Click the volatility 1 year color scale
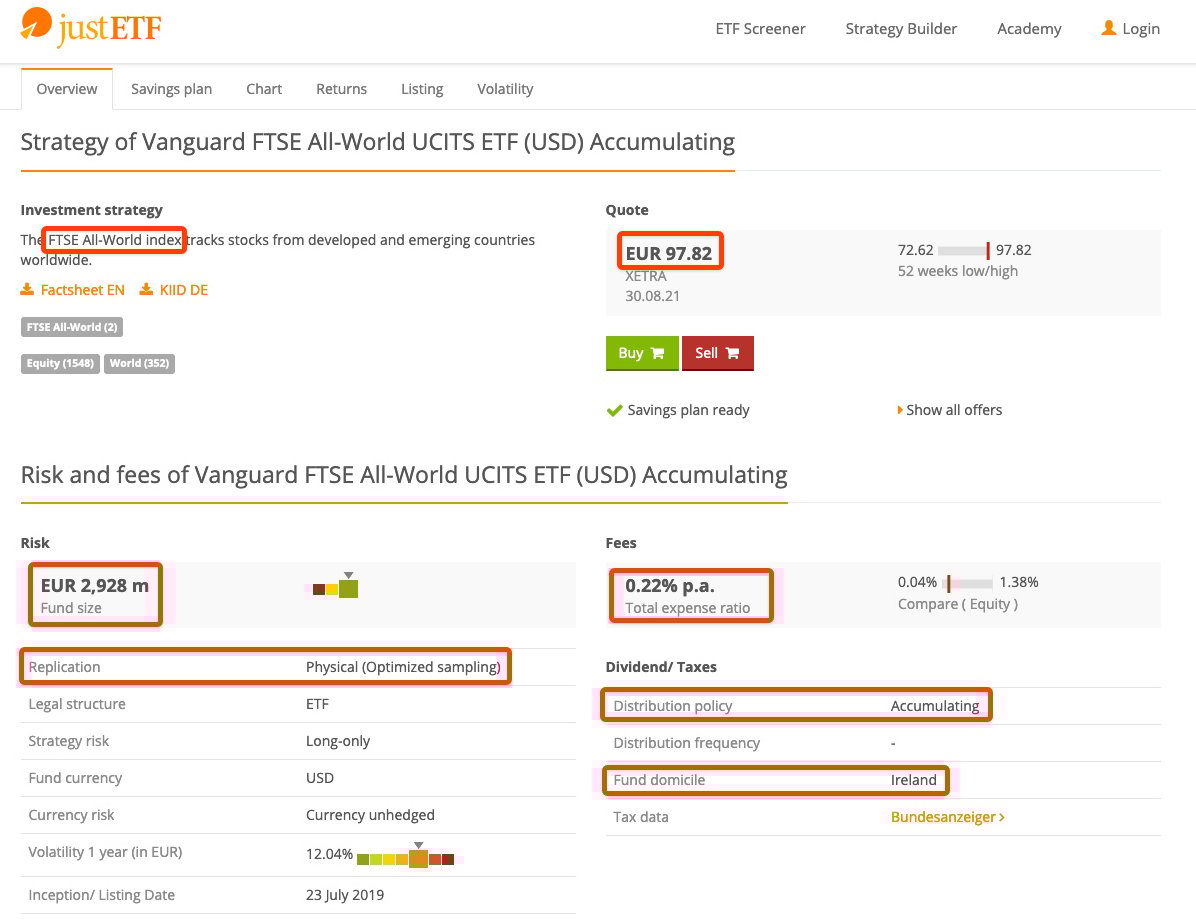The height and width of the screenshot is (921, 1196). [406, 858]
